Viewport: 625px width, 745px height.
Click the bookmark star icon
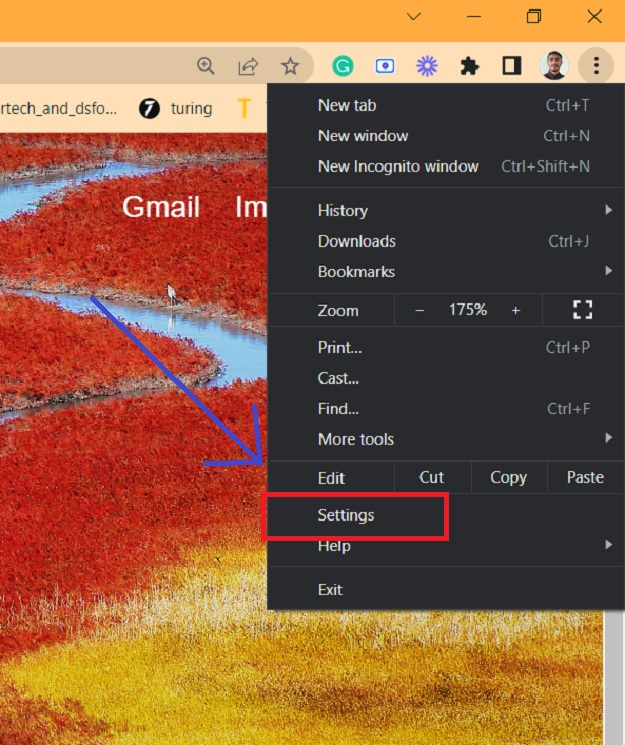pos(290,66)
